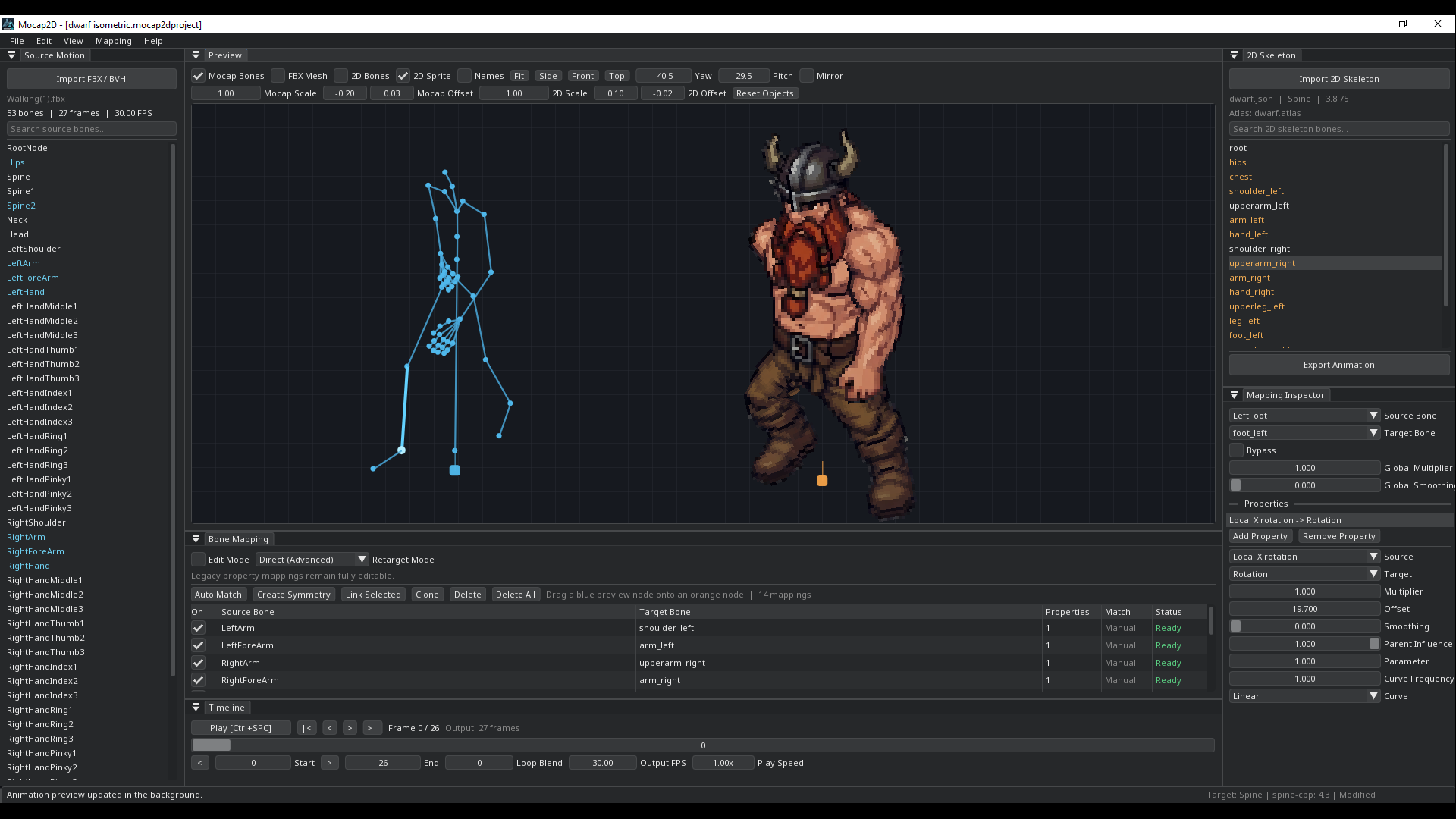Collapse the 2D Skeleton panel arrow
The width and height of the screenshot is (1456, 819).
click(1235, 55)
